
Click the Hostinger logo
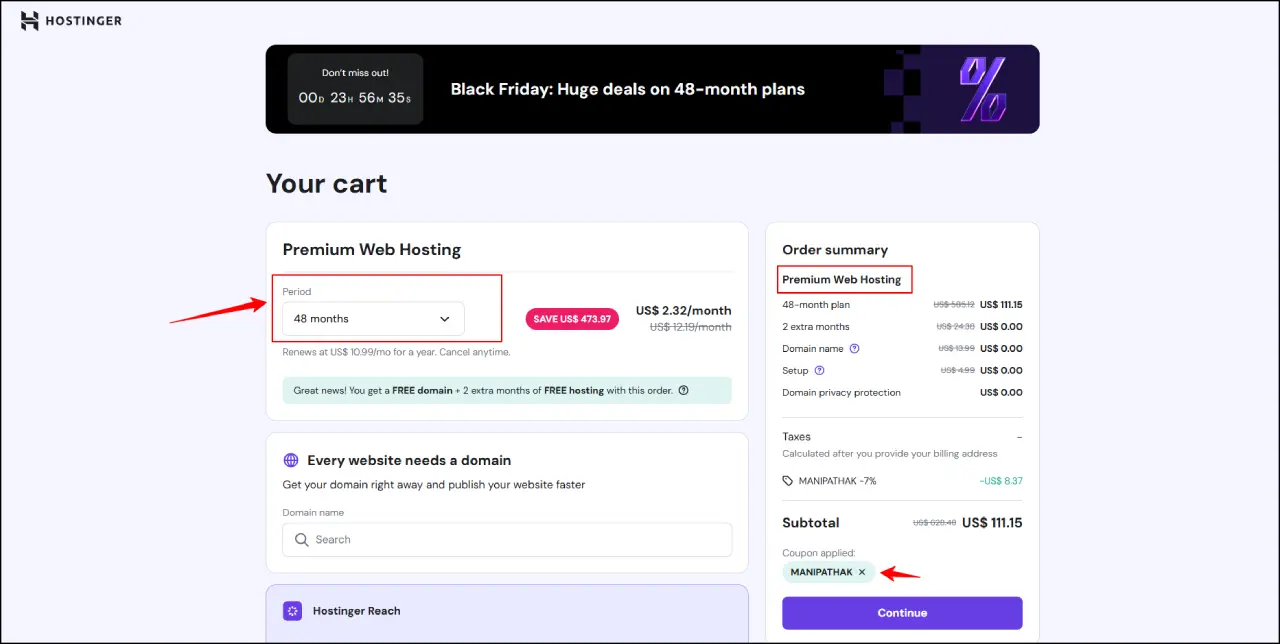pos(70,20)
